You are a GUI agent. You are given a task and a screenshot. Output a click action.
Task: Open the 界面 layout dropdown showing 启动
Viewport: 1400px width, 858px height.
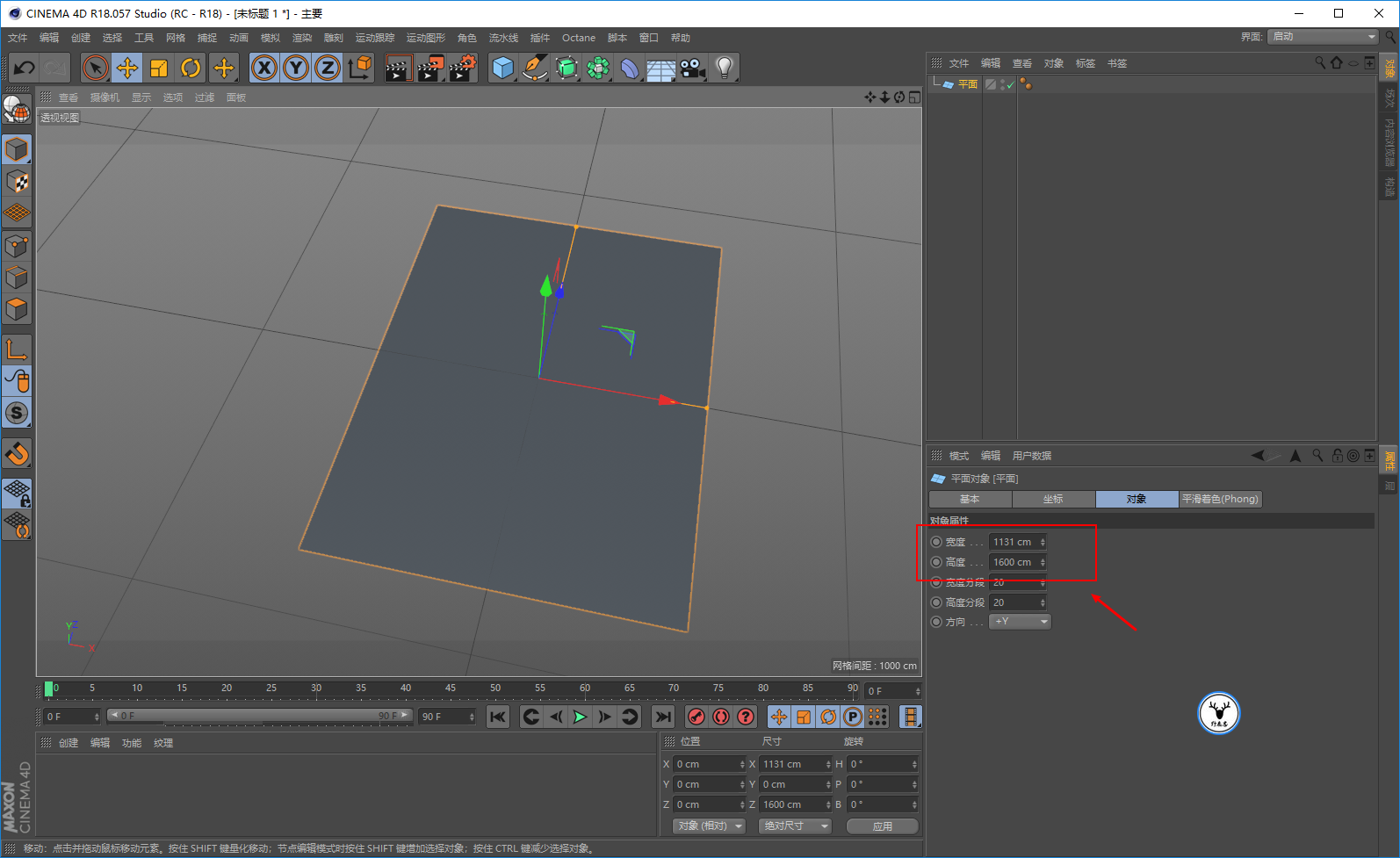[1323, 37]
